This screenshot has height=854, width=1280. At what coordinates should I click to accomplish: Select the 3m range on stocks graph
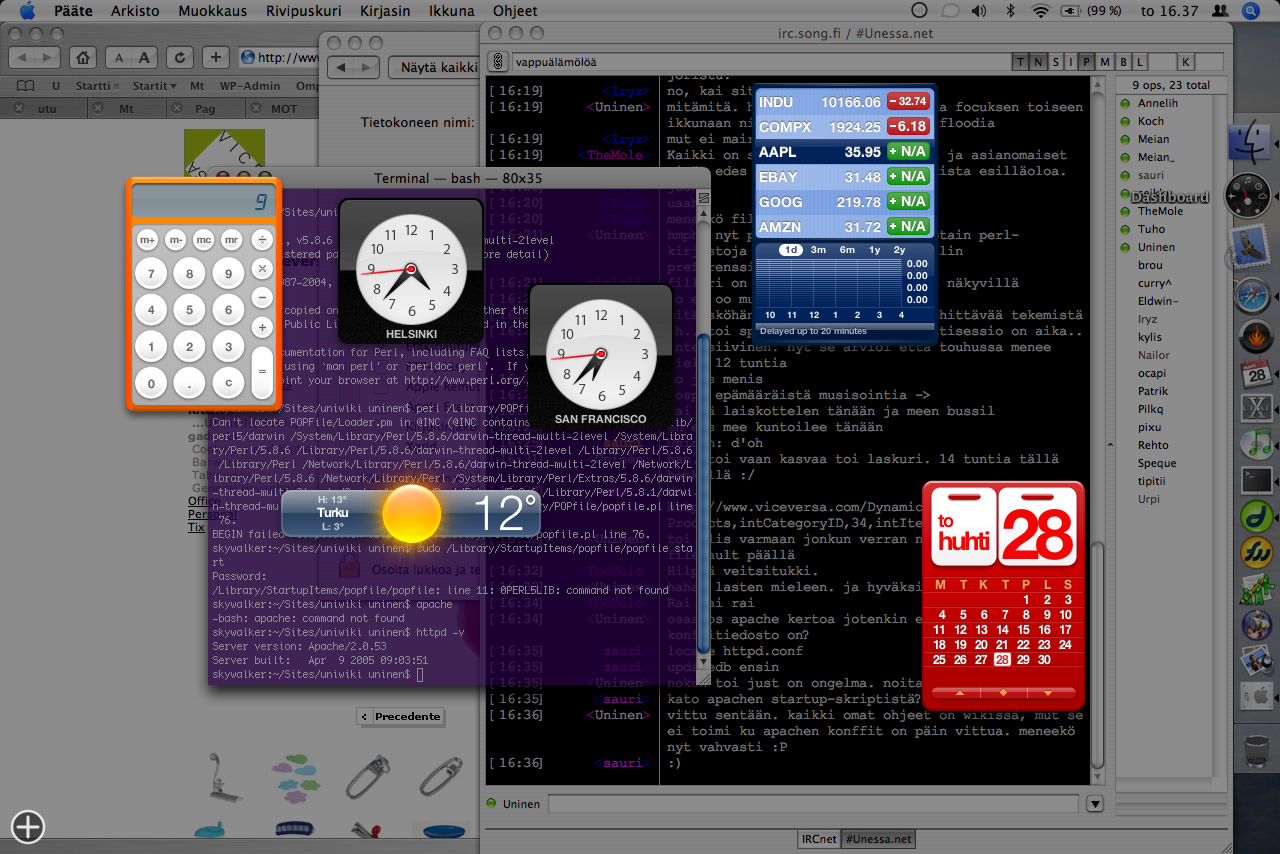[x=818, y=250]
